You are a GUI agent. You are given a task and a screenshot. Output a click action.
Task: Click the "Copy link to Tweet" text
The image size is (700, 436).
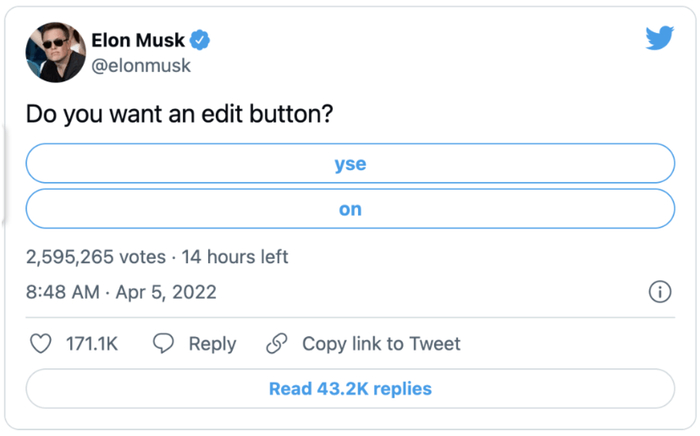[x=381, y=344]
